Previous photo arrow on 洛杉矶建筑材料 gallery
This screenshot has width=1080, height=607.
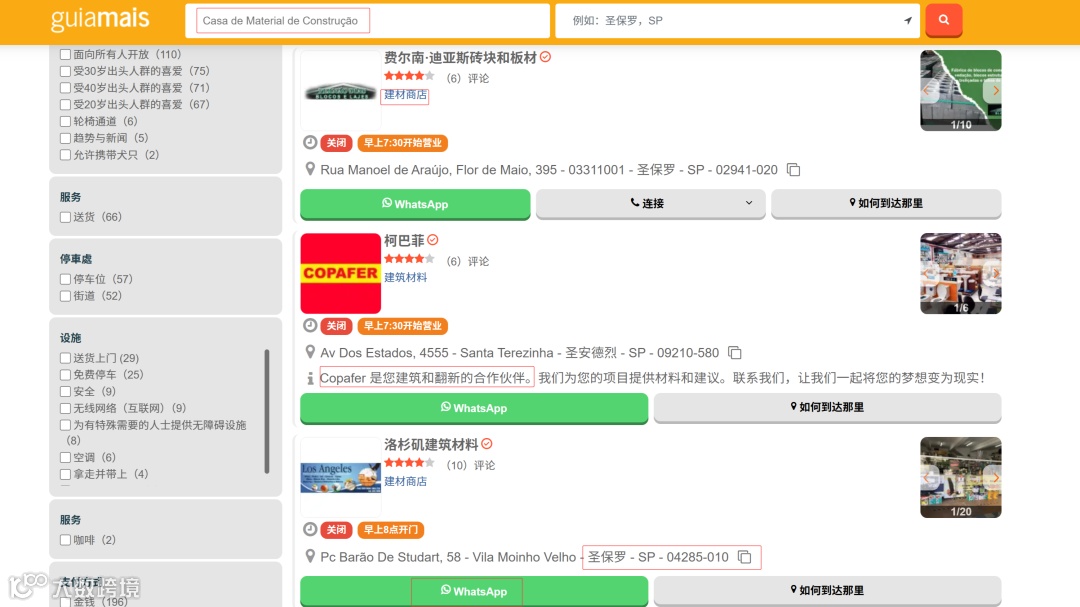[x=927, y=477]
